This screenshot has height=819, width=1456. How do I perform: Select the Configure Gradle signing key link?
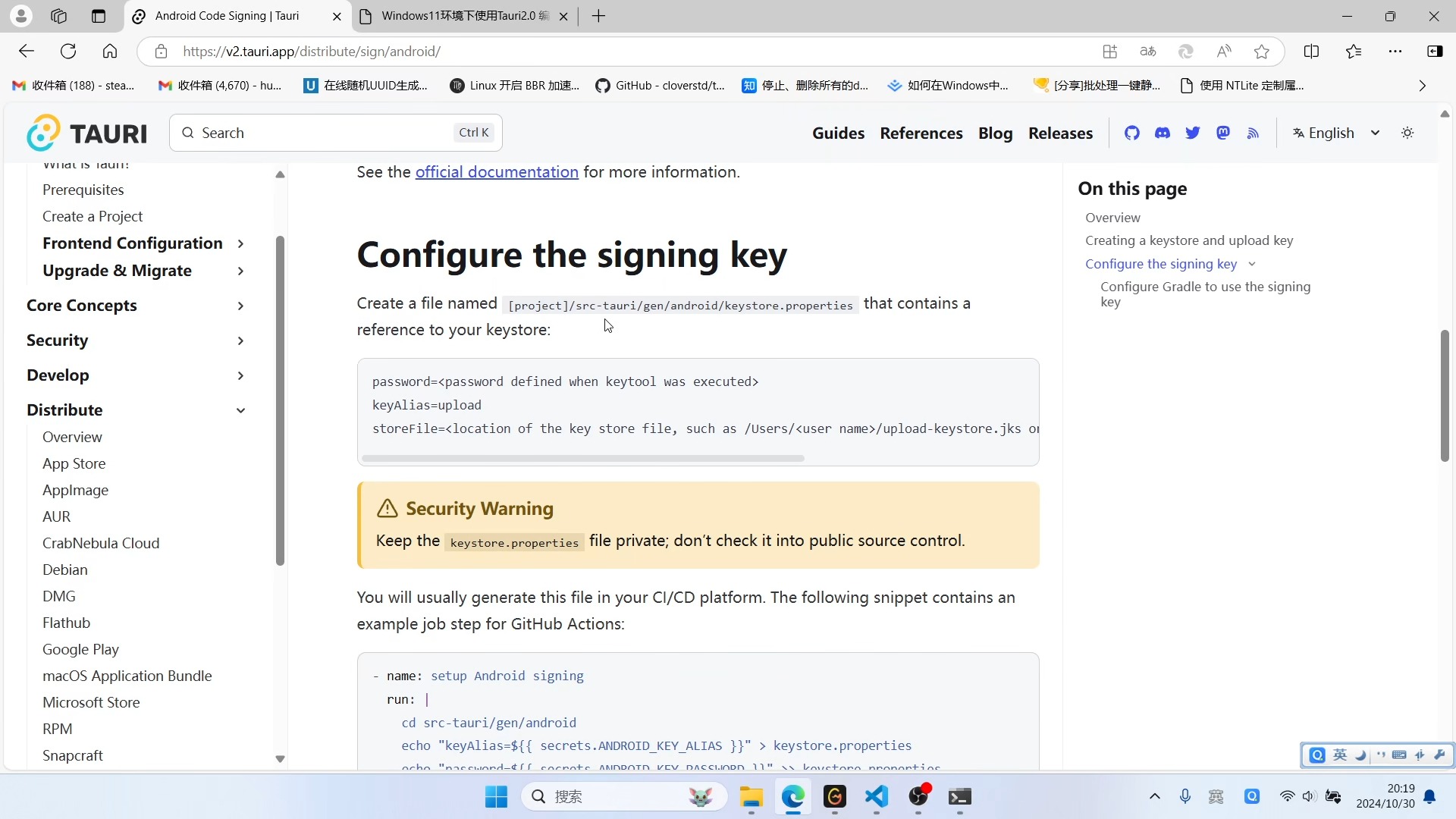tap(1206, 294)
